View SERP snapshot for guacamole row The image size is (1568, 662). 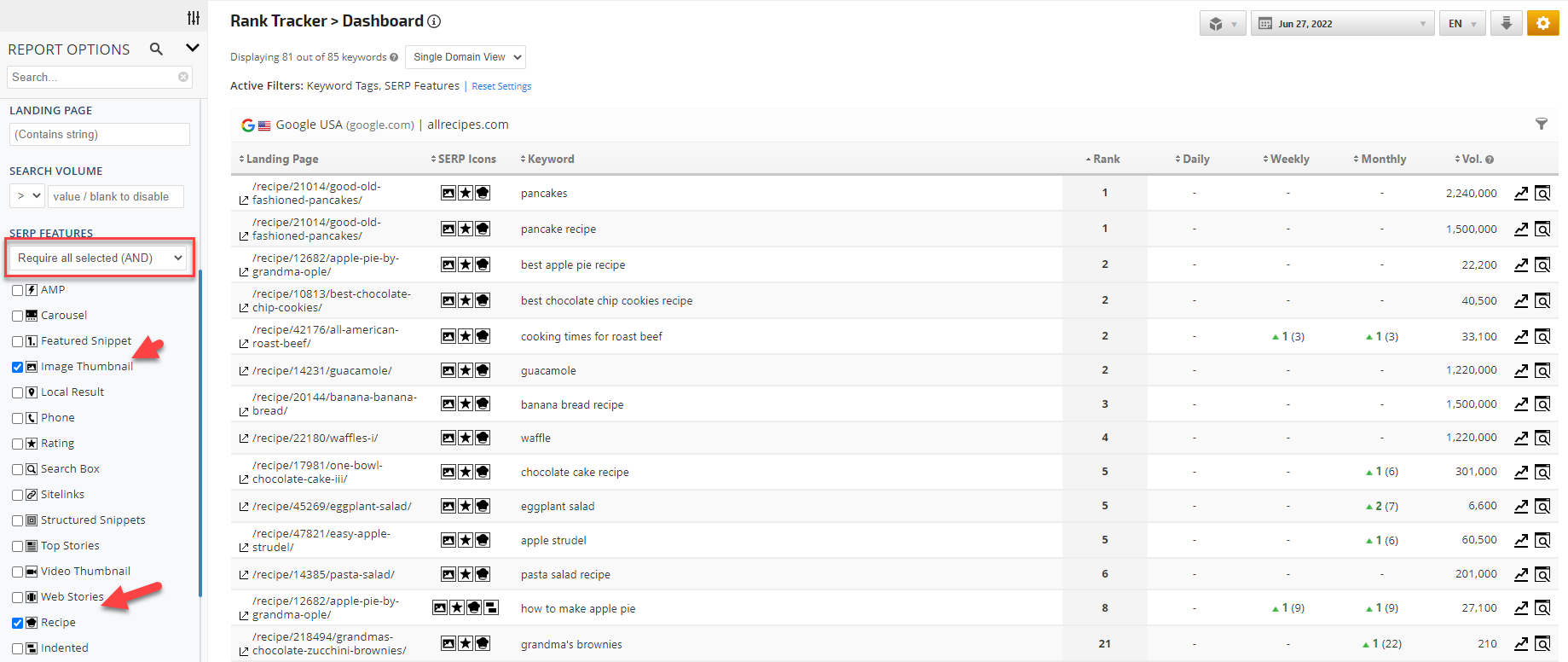click(1542, 370)
